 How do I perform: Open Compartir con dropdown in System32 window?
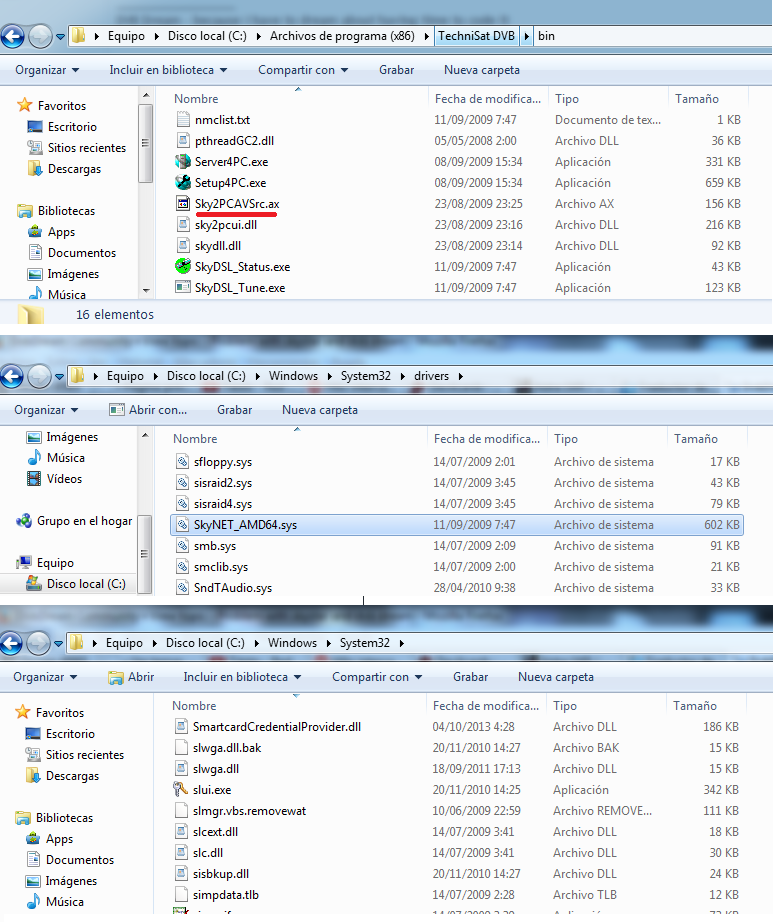click(x=377, y=677)
